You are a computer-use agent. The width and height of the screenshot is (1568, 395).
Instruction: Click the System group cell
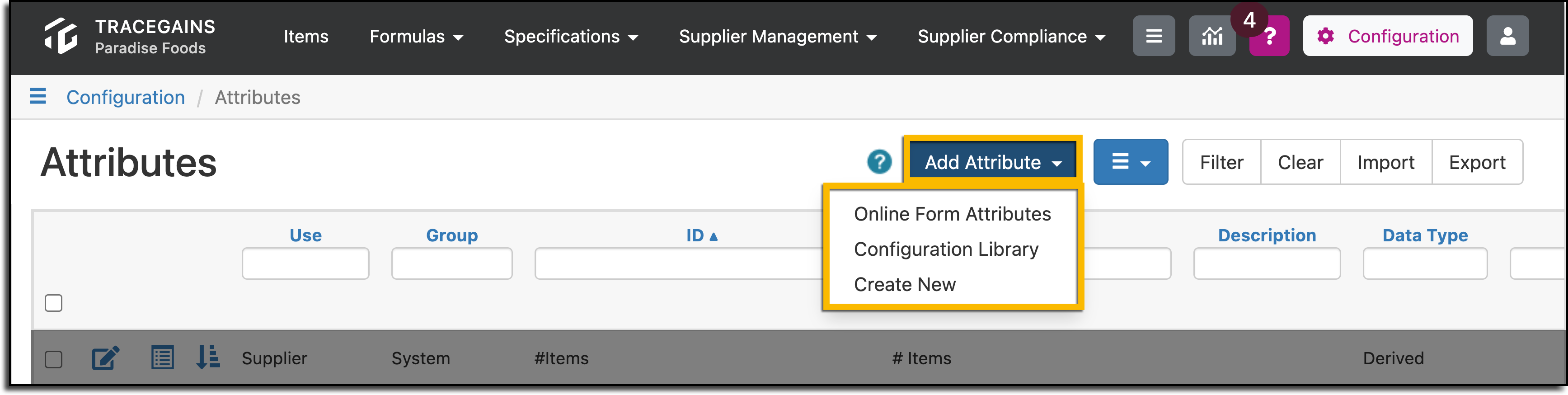click(x=421, y=358)
